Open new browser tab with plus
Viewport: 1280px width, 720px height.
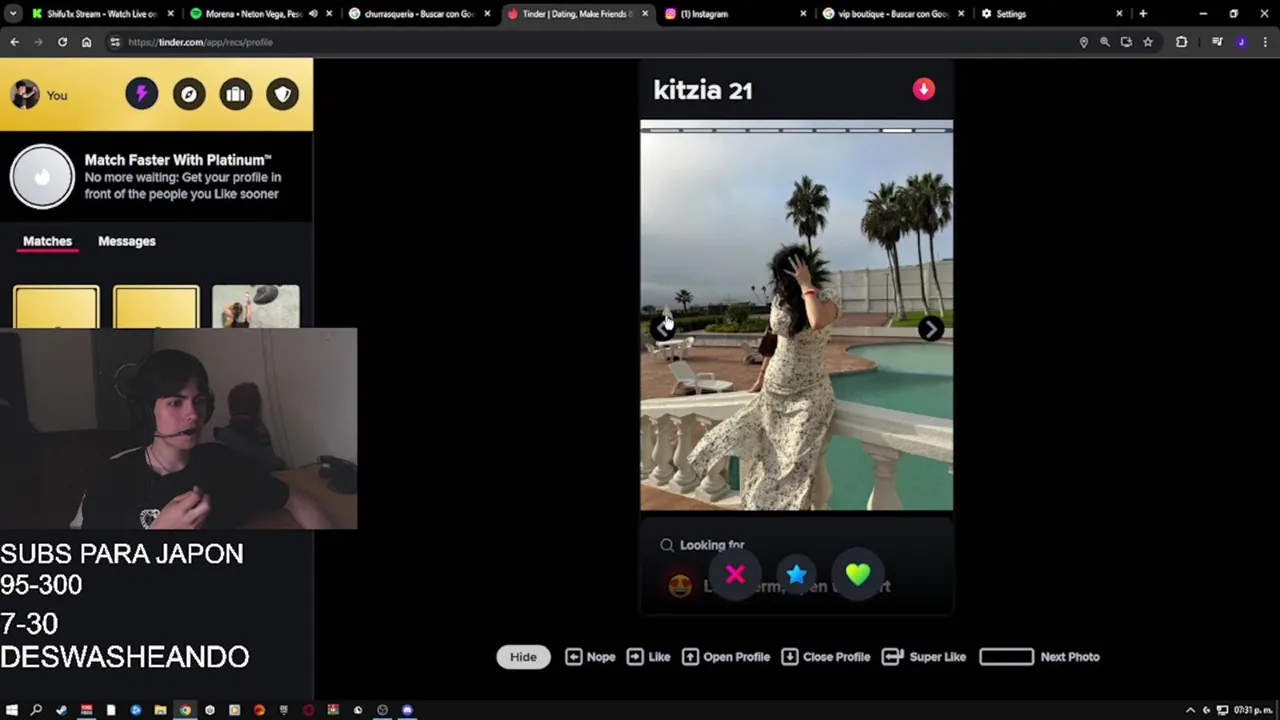[1143, 14]
